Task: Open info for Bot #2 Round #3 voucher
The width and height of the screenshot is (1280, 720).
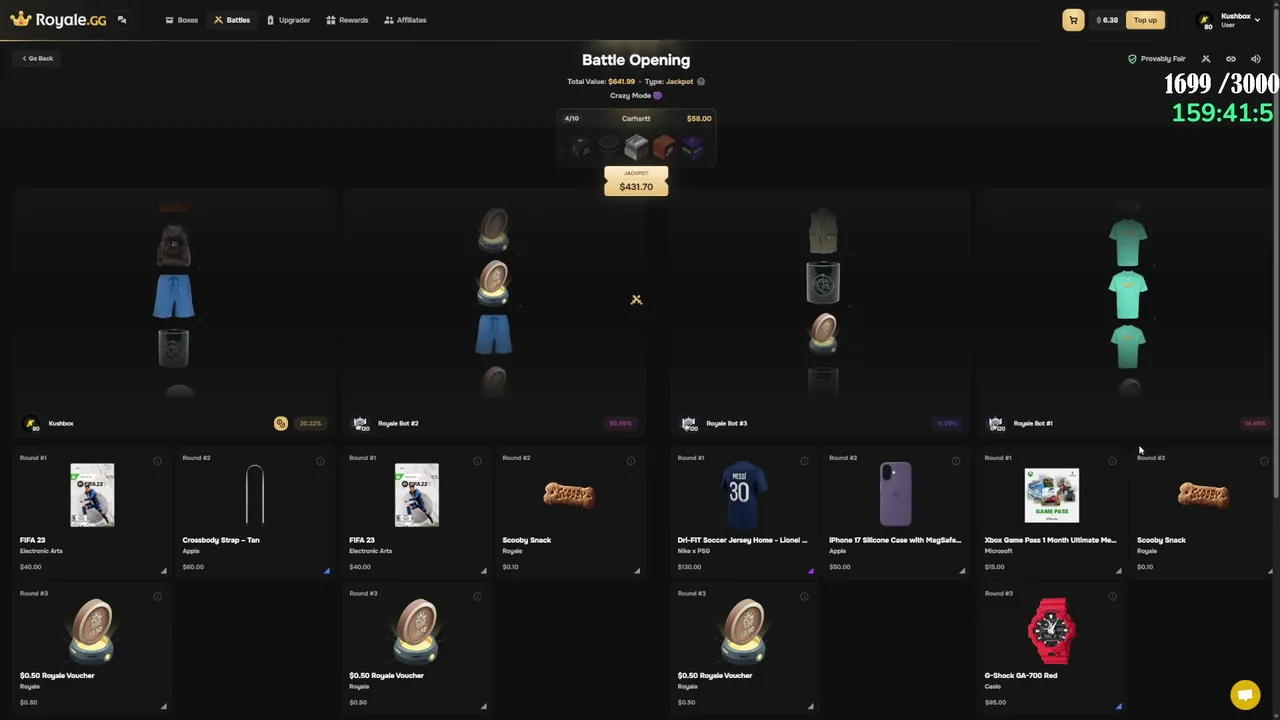Action: (477, 597)
